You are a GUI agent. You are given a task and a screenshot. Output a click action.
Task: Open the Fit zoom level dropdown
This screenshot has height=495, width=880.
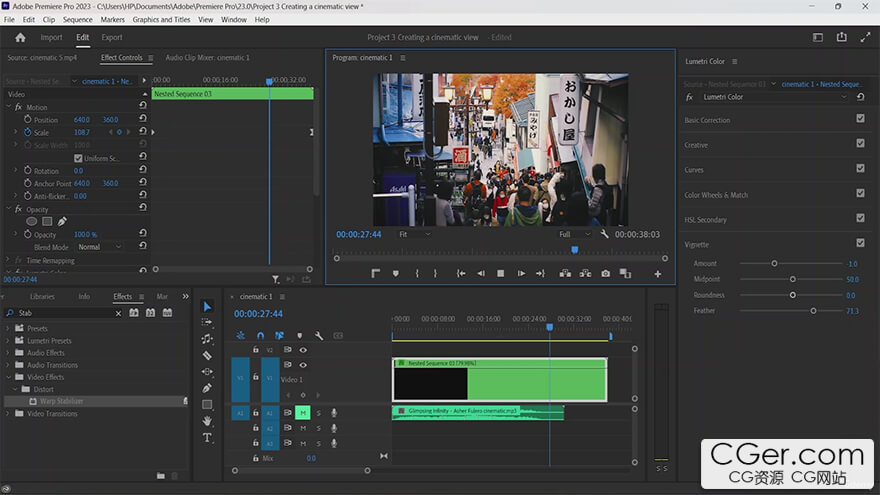tap(415, 234)
